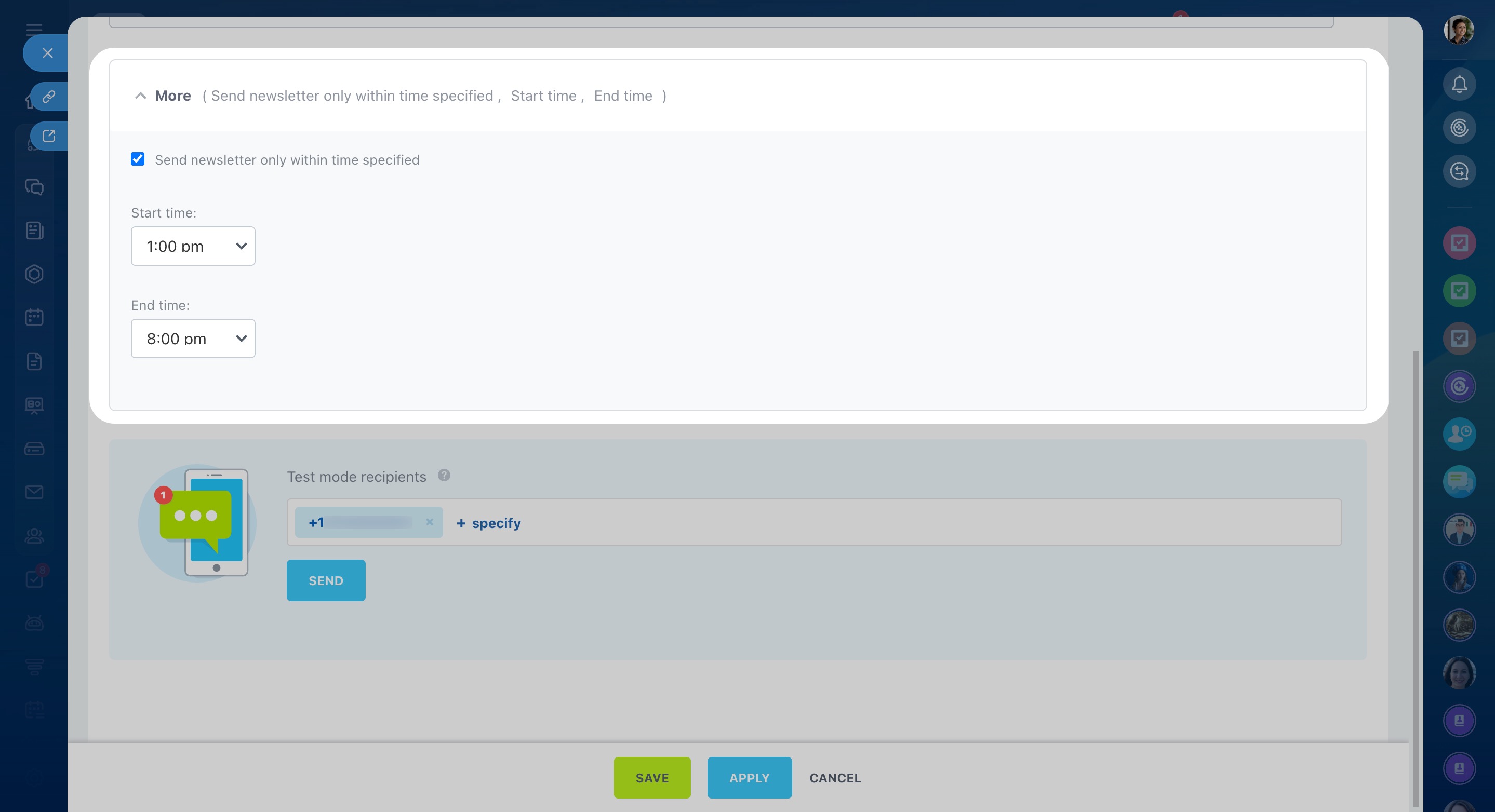
Task: Click the user profile avatar at top right
Action: coord(1459,30)
